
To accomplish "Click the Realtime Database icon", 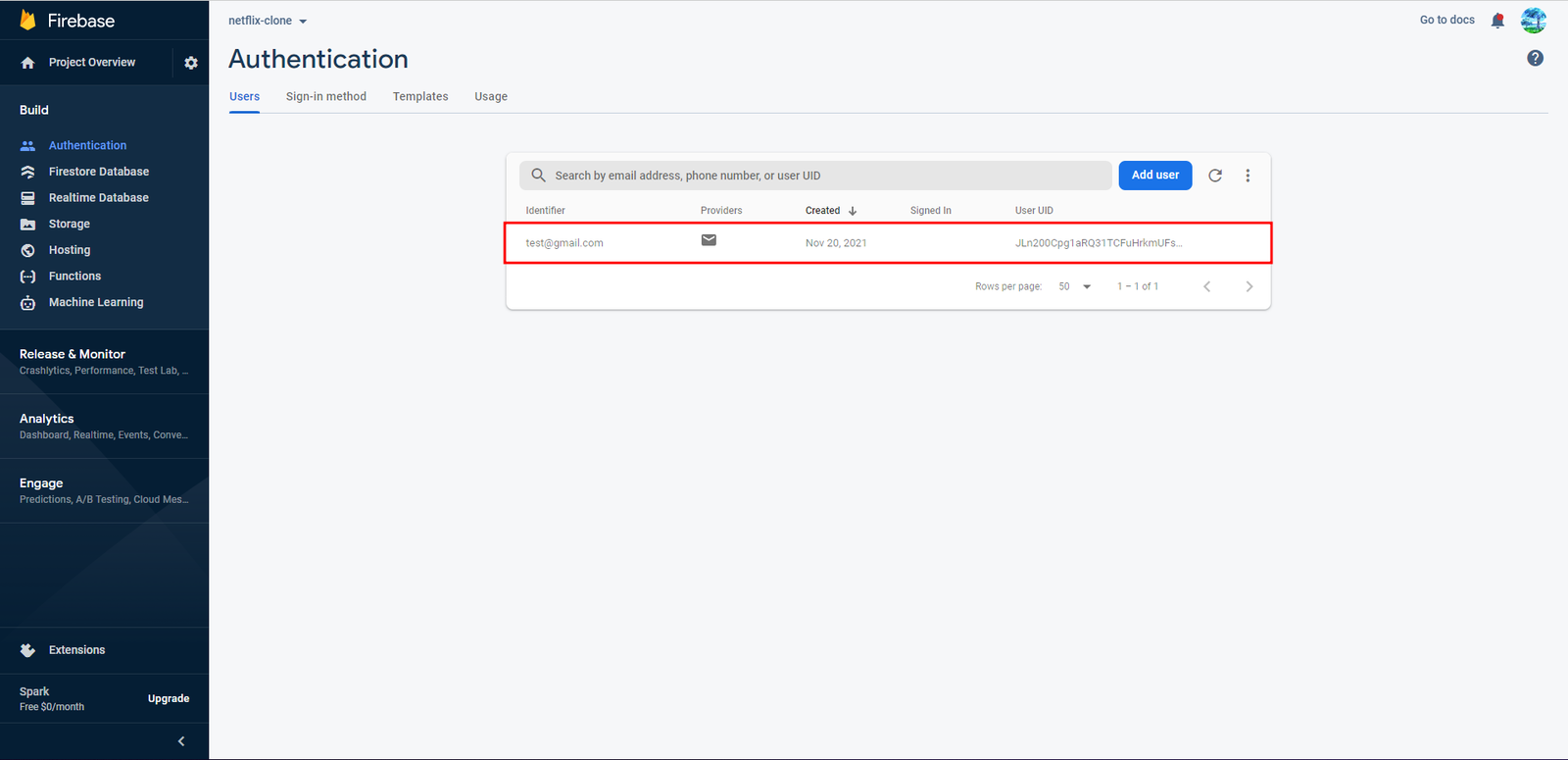I will coord(27,198).
